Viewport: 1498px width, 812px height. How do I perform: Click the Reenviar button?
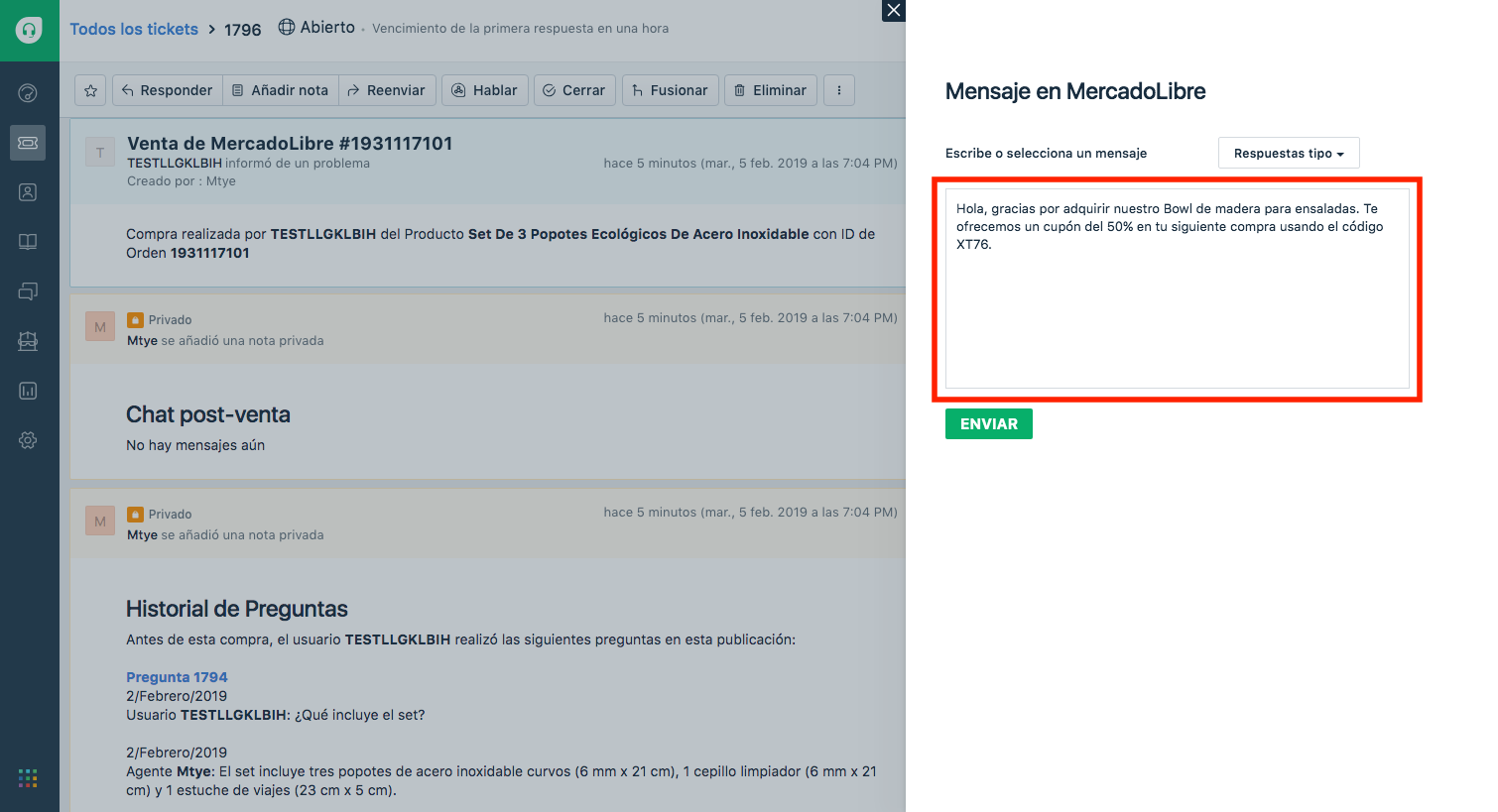pos(387,90)
